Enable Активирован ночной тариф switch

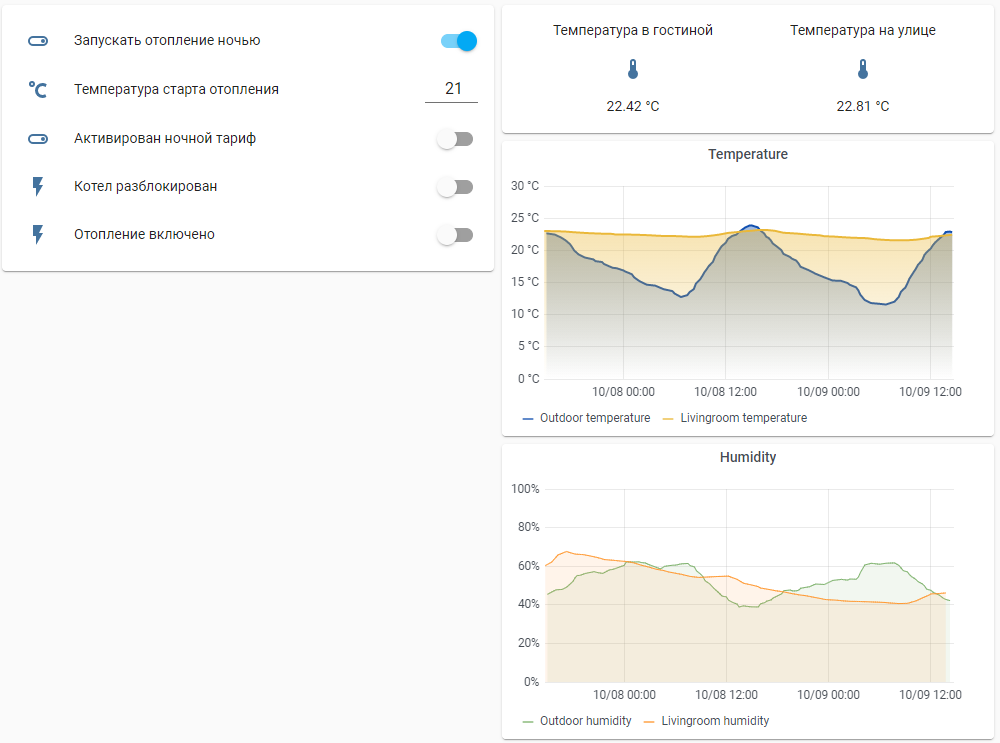click(x=455, y=139)
